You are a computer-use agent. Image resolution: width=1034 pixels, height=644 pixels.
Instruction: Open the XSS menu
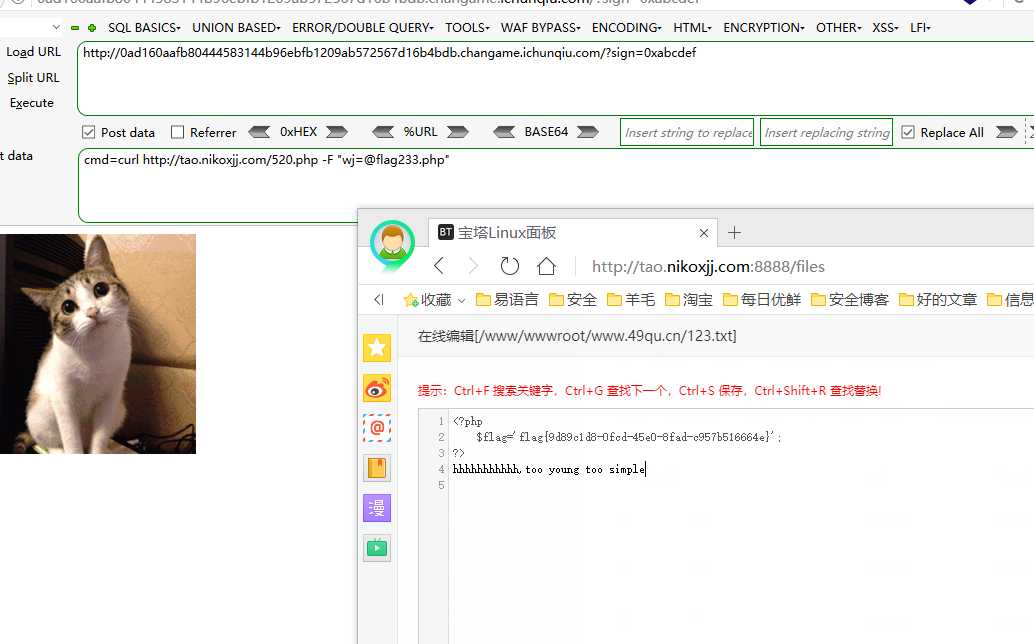pyautogui.click(x=885, y=28)
